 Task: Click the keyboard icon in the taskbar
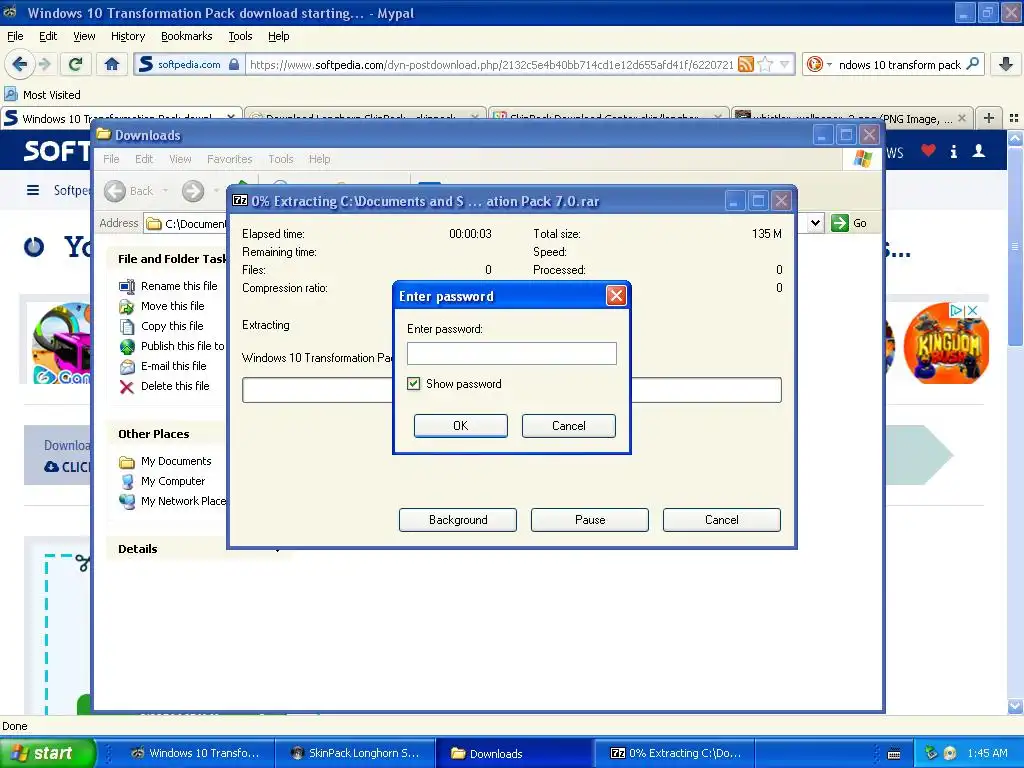pyautogui.click(x=894, y=754)
